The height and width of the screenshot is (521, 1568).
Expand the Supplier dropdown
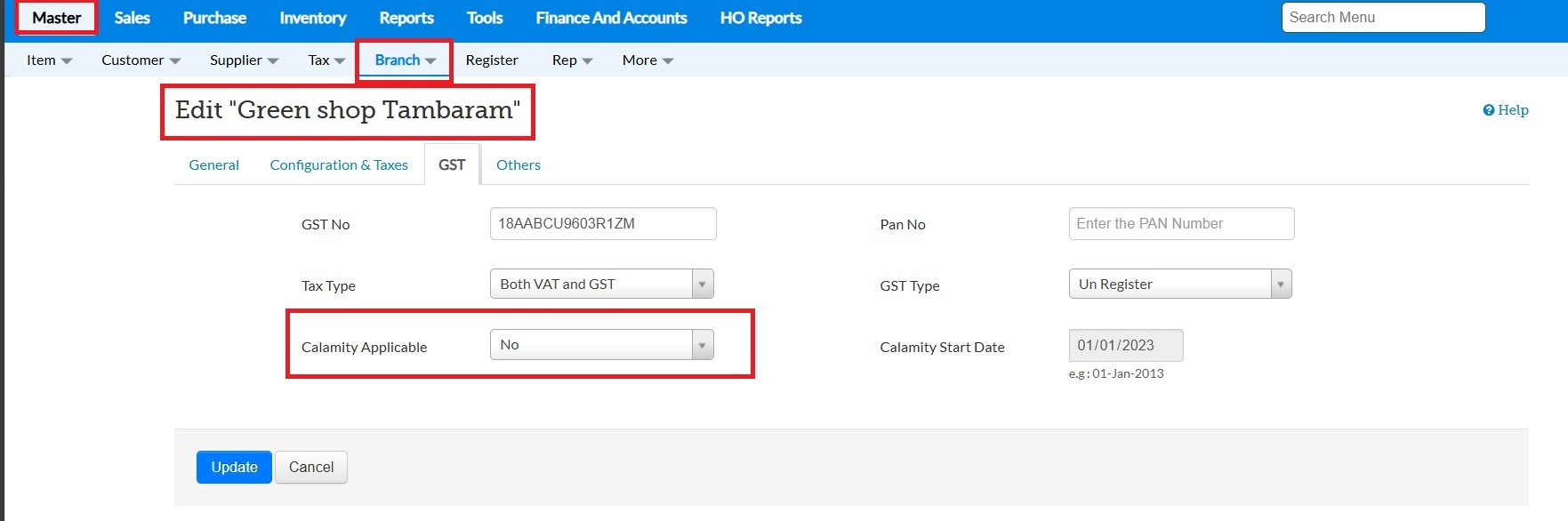click(x=244, y=60)
